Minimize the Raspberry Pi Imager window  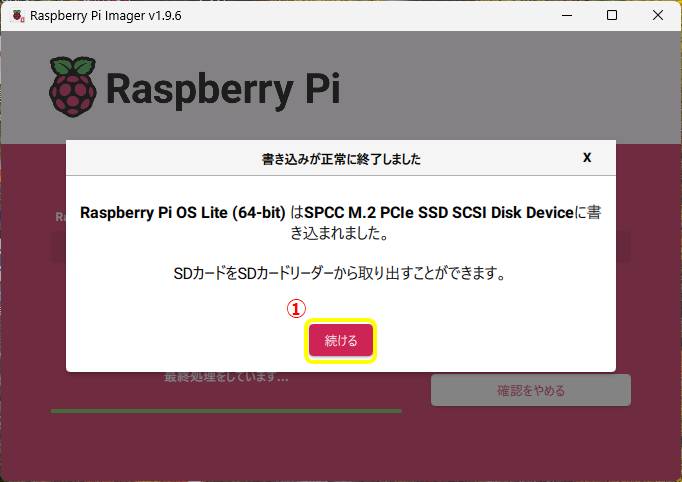click(x=567, y=15)
